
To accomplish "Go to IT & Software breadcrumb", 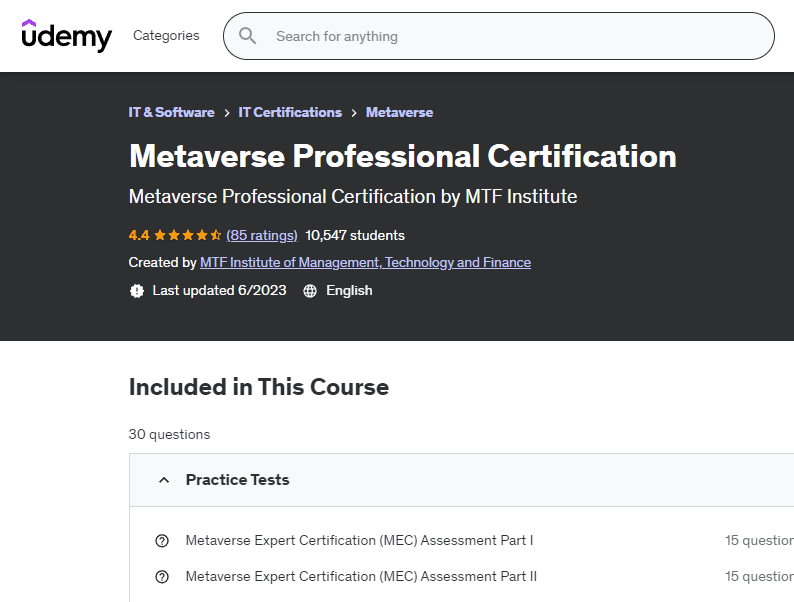I will tap(171, 113).
